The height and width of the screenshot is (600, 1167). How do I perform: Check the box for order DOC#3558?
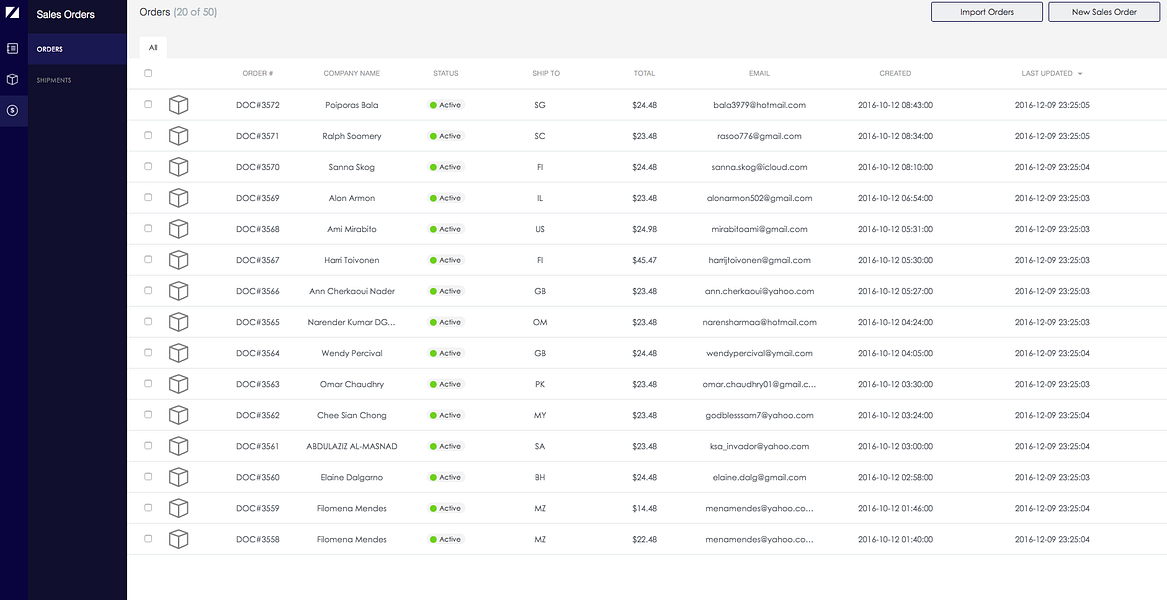[x=148, y=538]
